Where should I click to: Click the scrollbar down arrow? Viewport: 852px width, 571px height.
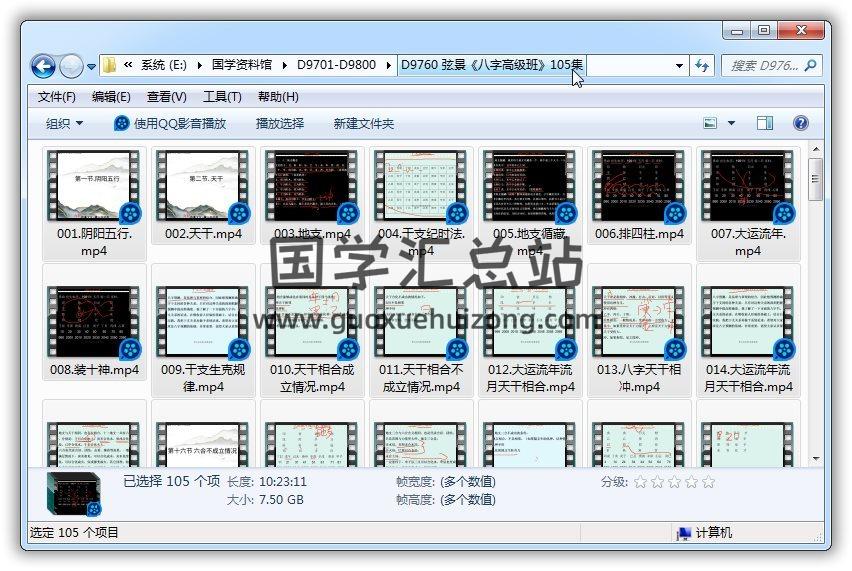point(816,459)
